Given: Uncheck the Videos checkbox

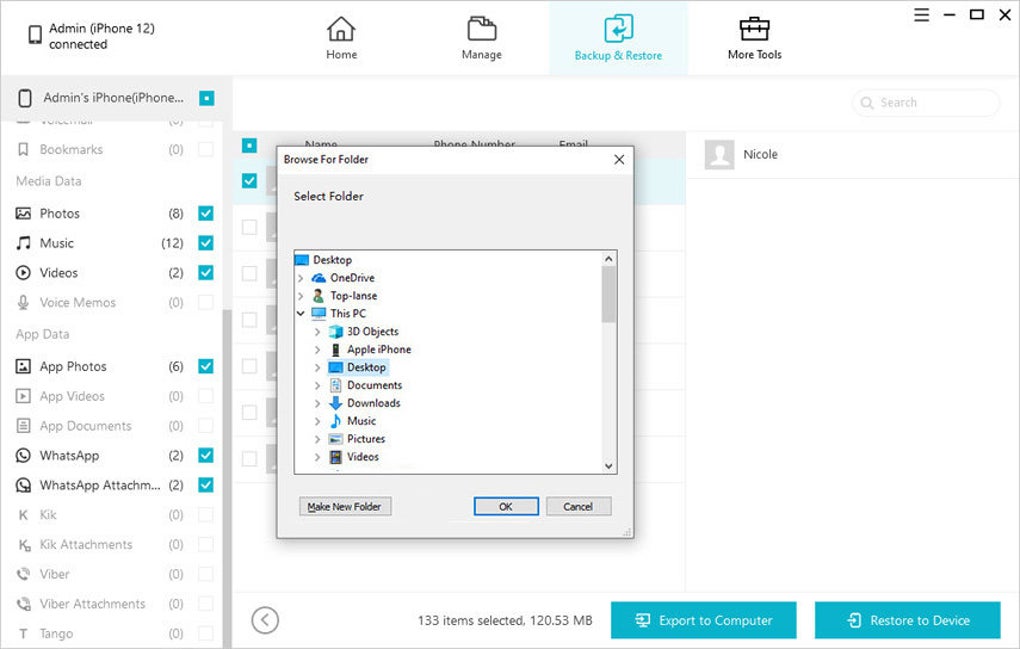Looking at the screenshot, I should (206, 273).
